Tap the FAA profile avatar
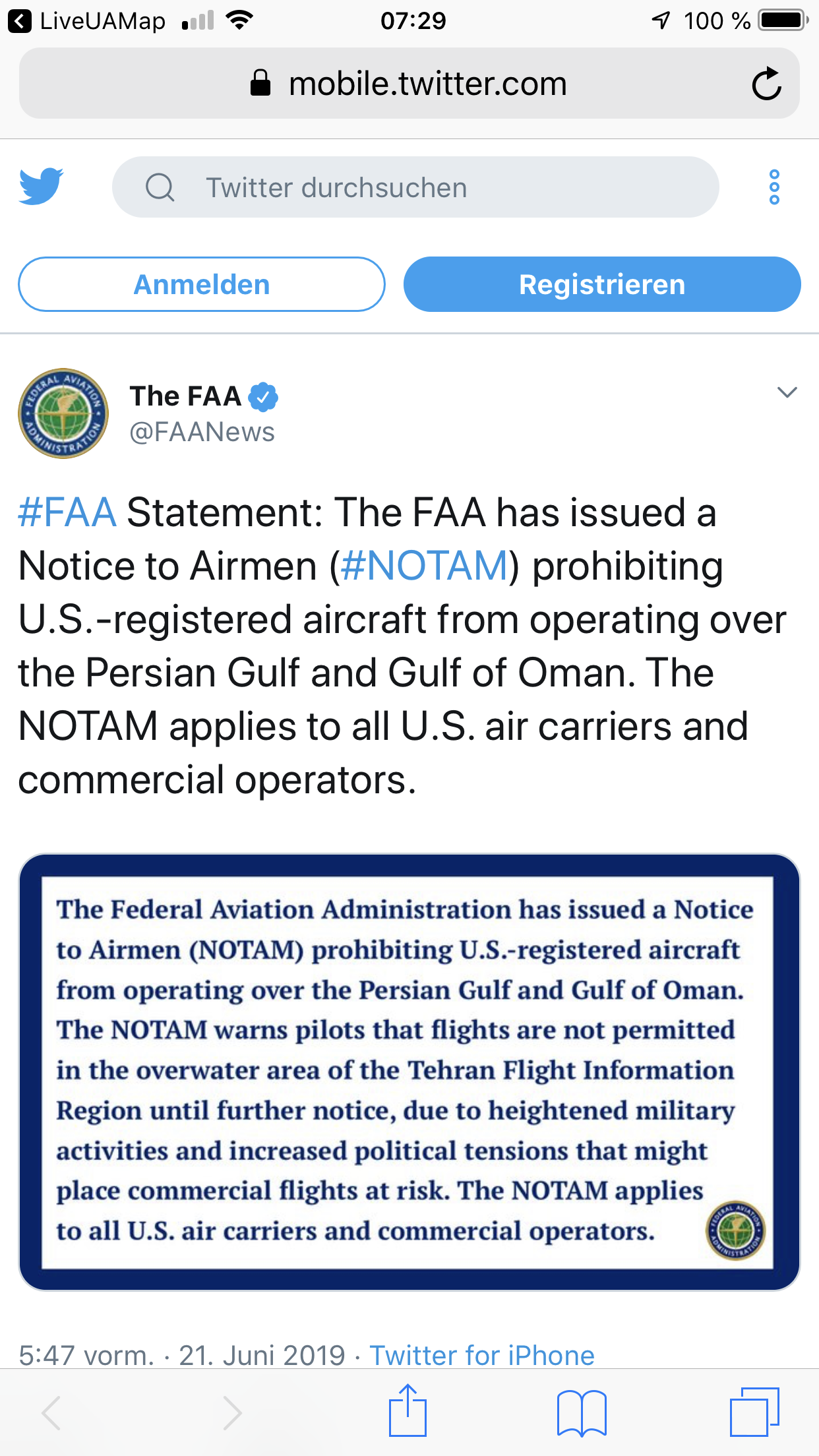 pos(63,413)
